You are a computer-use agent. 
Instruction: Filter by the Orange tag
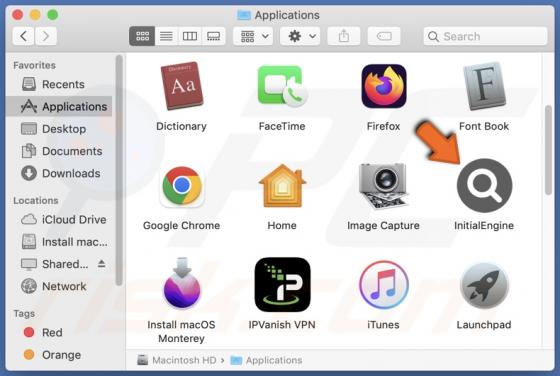click(x=59, y=355)
